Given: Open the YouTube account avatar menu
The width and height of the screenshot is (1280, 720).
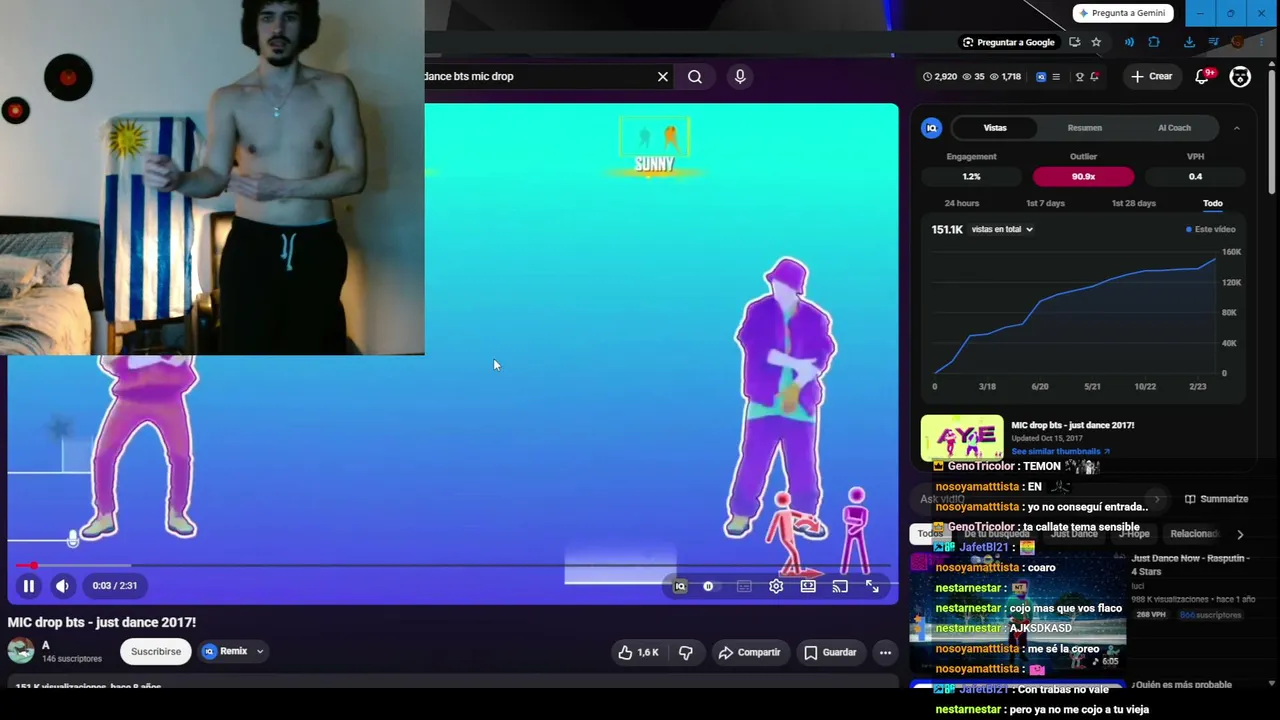Looking at the screenshot, I should point(1240,76).
